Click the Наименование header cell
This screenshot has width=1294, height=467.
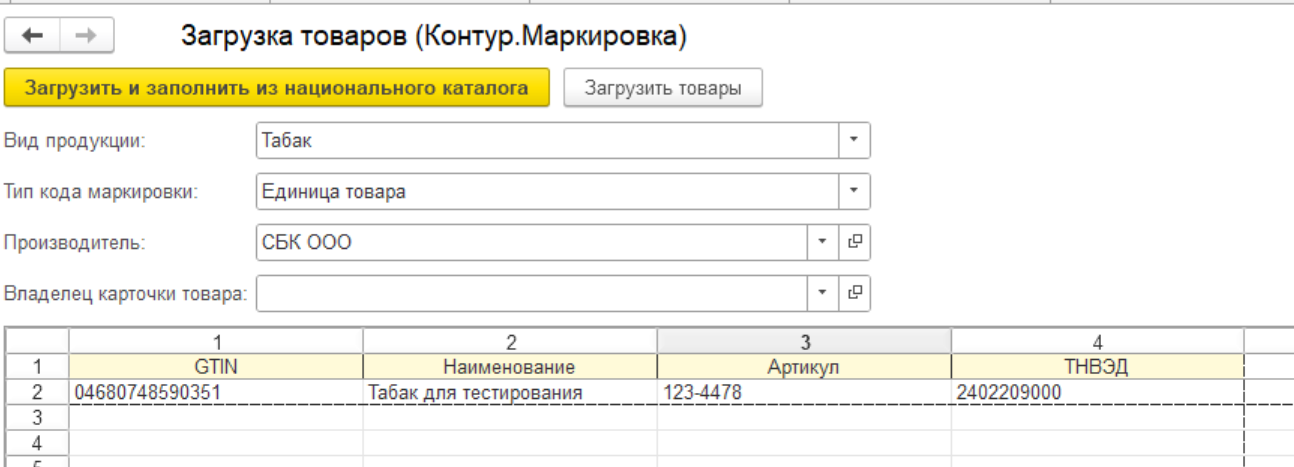pos(509,367)
